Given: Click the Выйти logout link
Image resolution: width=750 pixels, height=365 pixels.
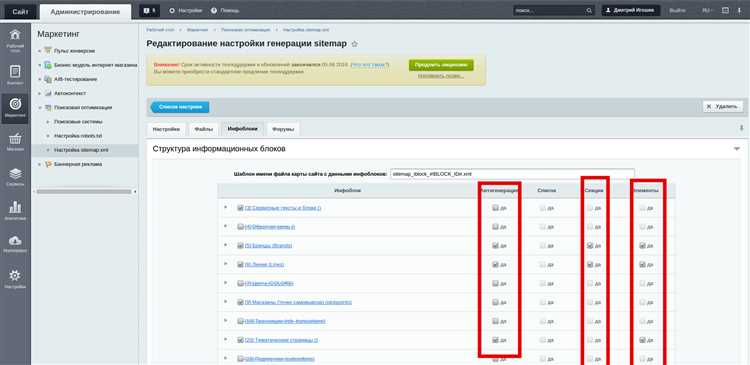Looking at the screenshot, I should (677, 11).
